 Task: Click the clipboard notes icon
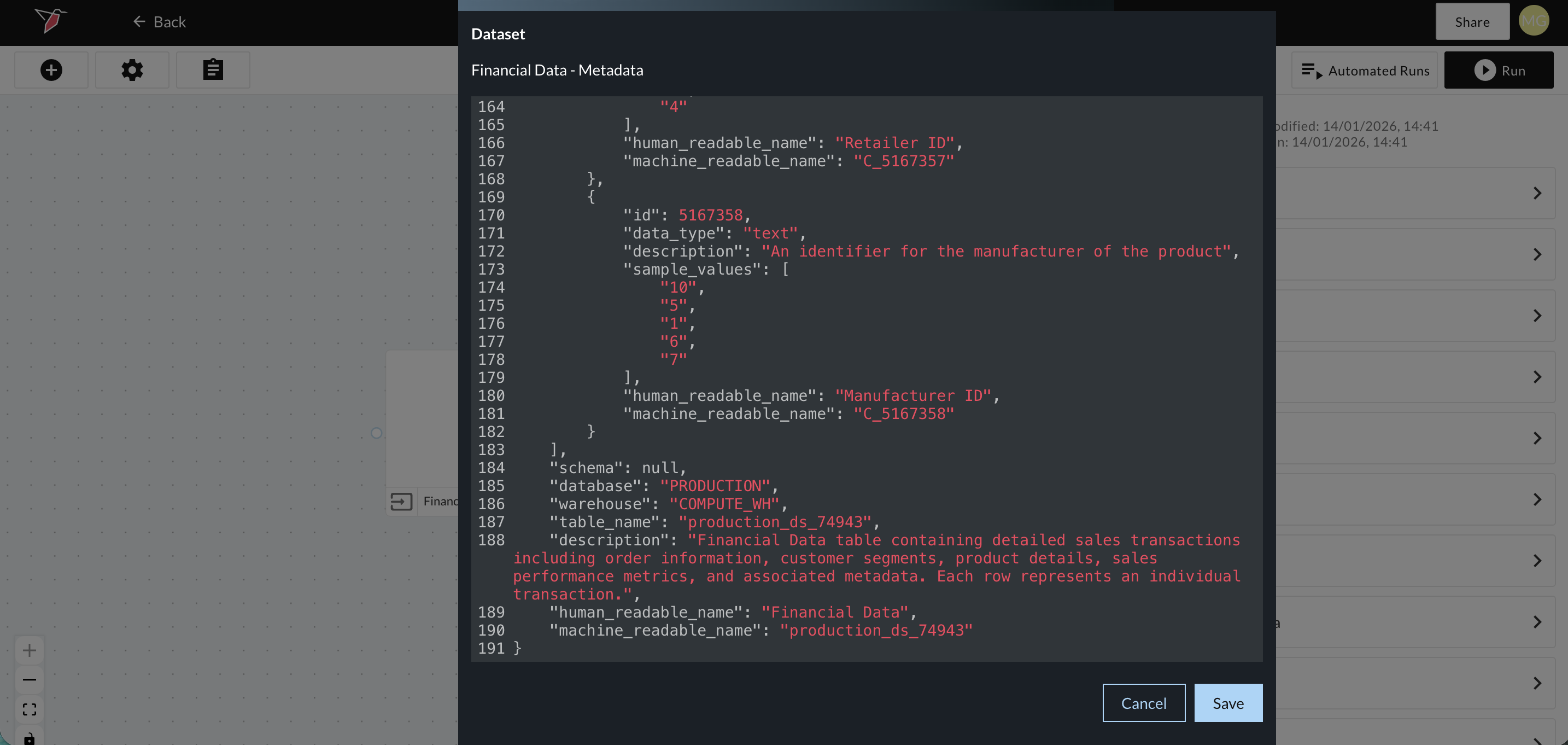pos(213,70)
